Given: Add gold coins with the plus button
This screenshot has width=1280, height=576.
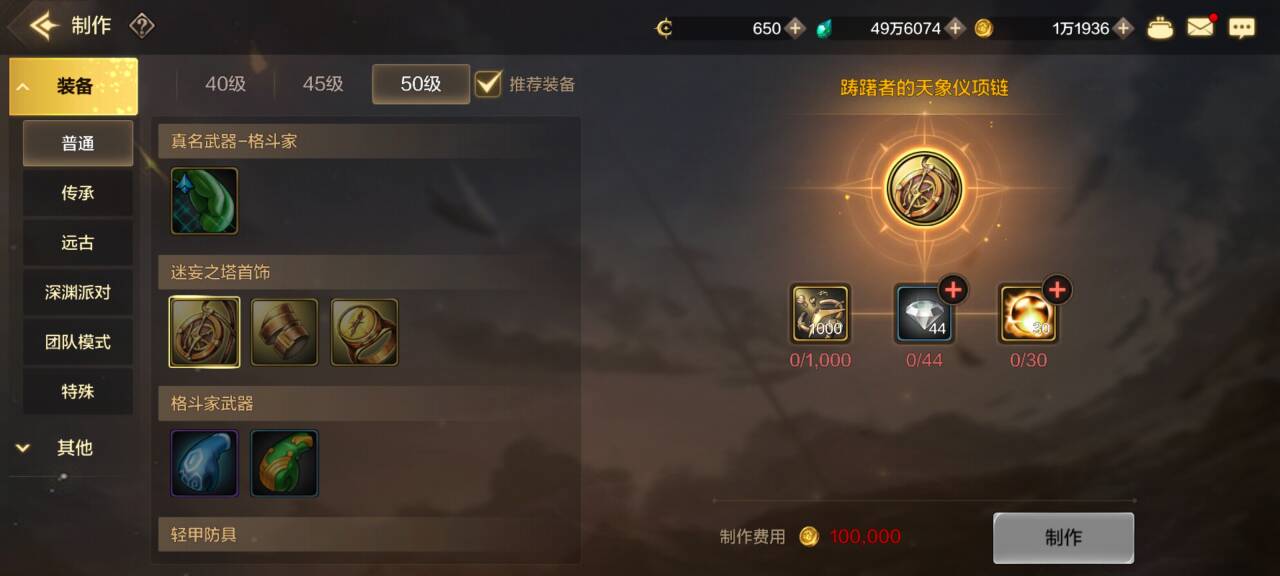Looking at the screenshot, I should (x=1124, y=28).
